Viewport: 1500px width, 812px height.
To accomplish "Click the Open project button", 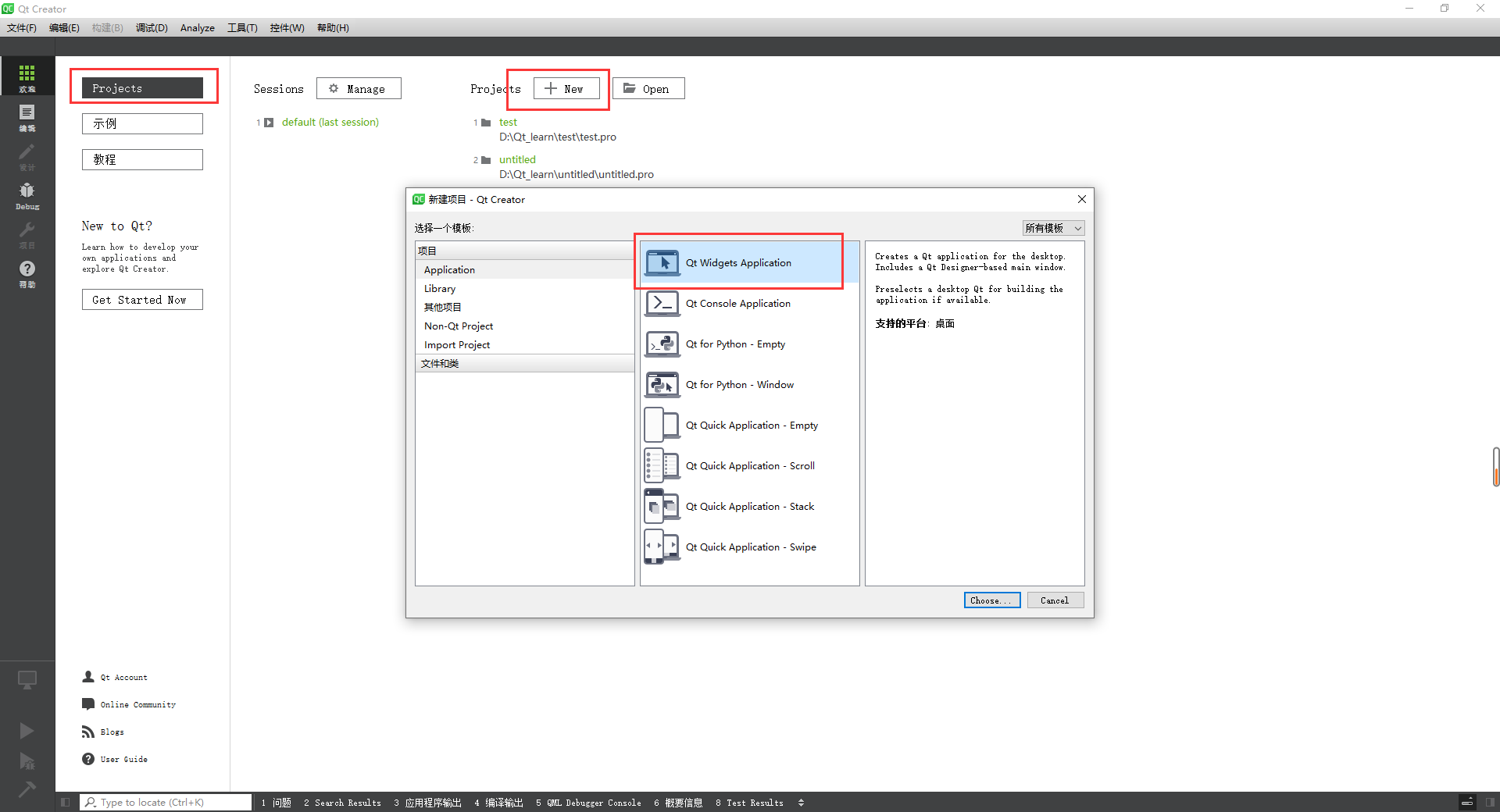I will (x=648, y=88).
